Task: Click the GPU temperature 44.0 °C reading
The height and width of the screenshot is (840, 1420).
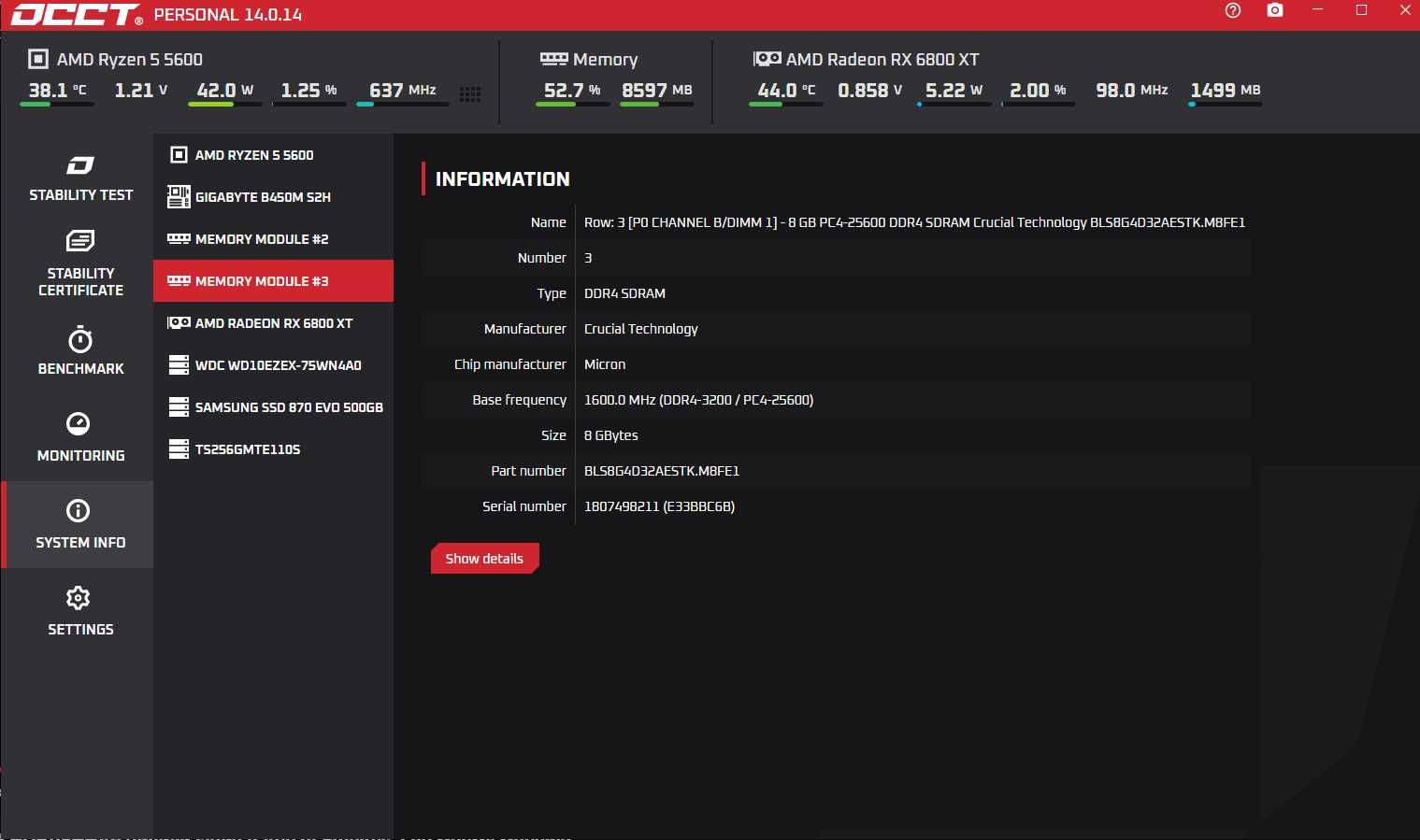Action: [x=786, y=91]
